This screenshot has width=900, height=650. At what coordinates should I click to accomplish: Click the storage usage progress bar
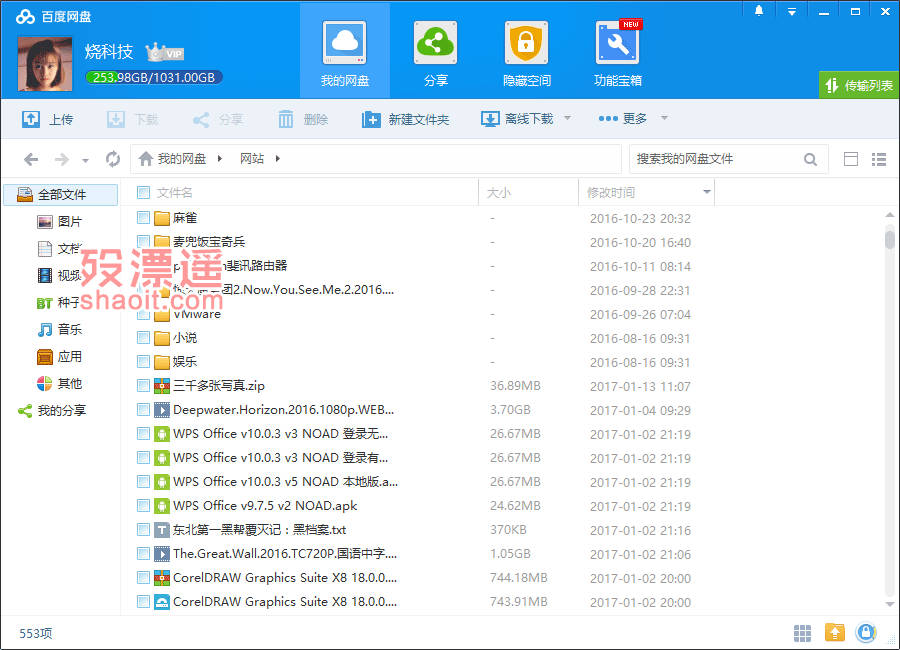pyautogui.click(x=153, y=78)
